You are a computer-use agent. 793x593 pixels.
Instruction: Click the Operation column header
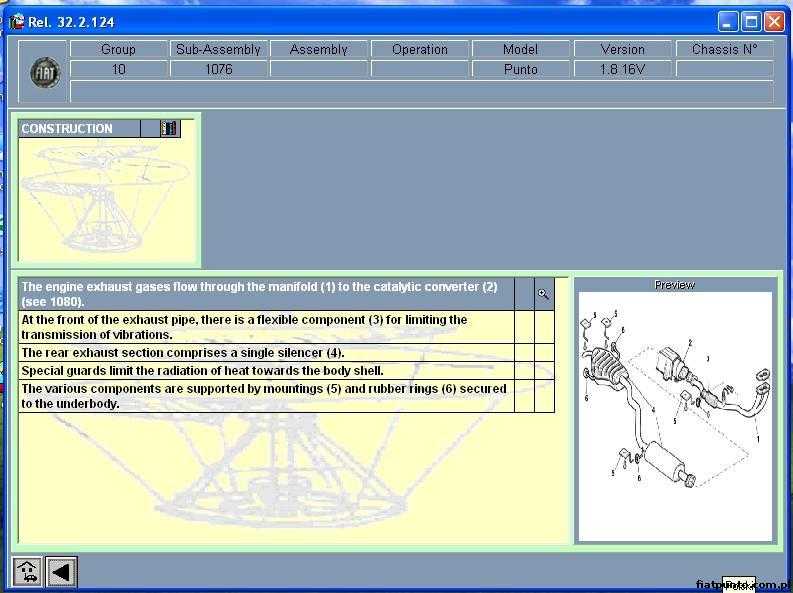(420, 49)
